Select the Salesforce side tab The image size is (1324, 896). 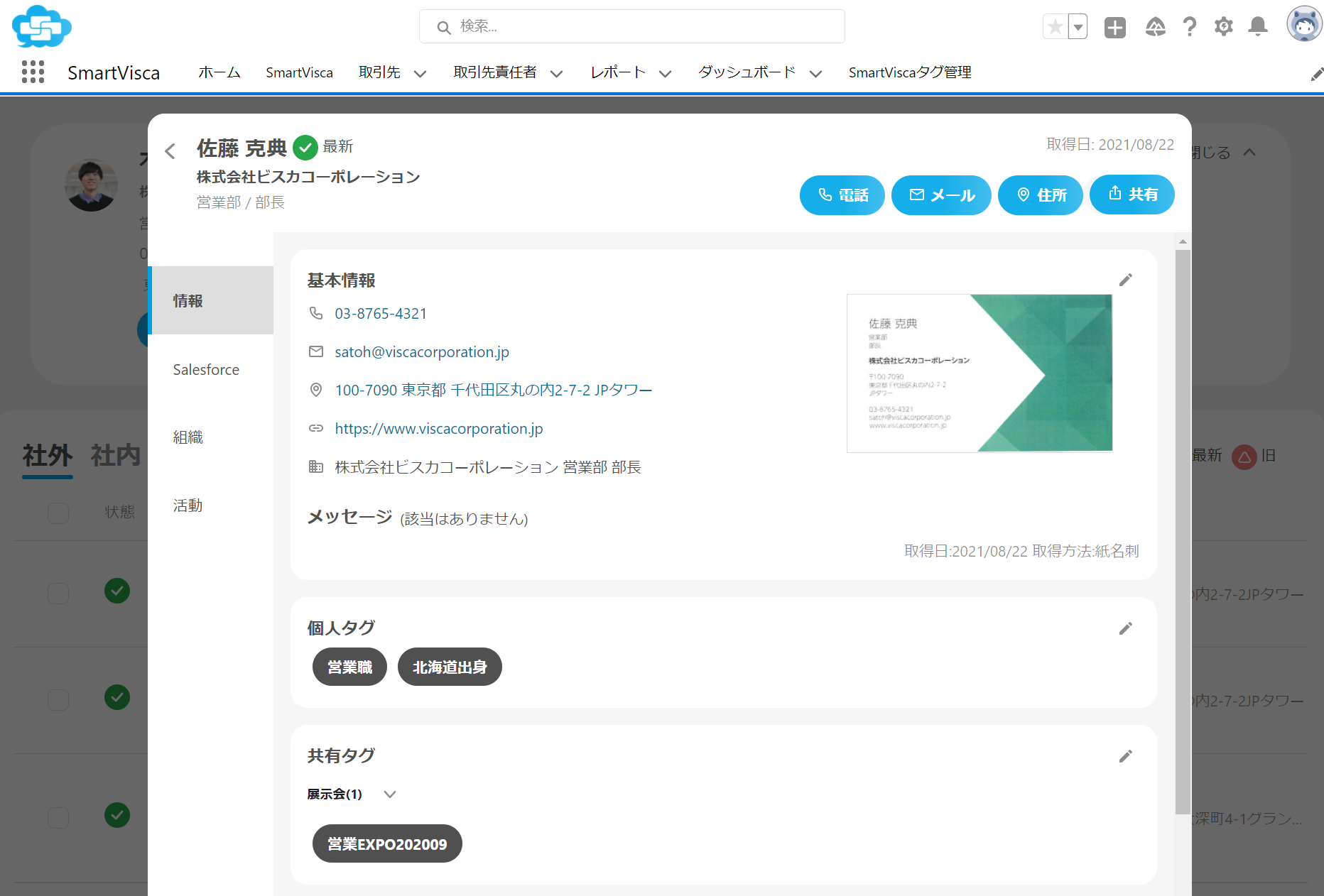pyautogui.click(x=212, y=369)
